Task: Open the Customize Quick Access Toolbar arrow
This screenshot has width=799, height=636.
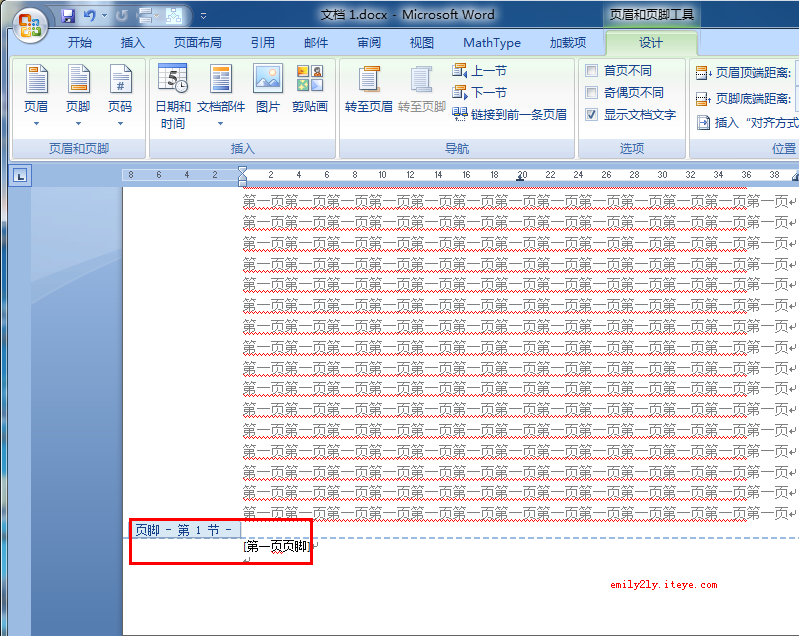Action: tap(203, 16)
